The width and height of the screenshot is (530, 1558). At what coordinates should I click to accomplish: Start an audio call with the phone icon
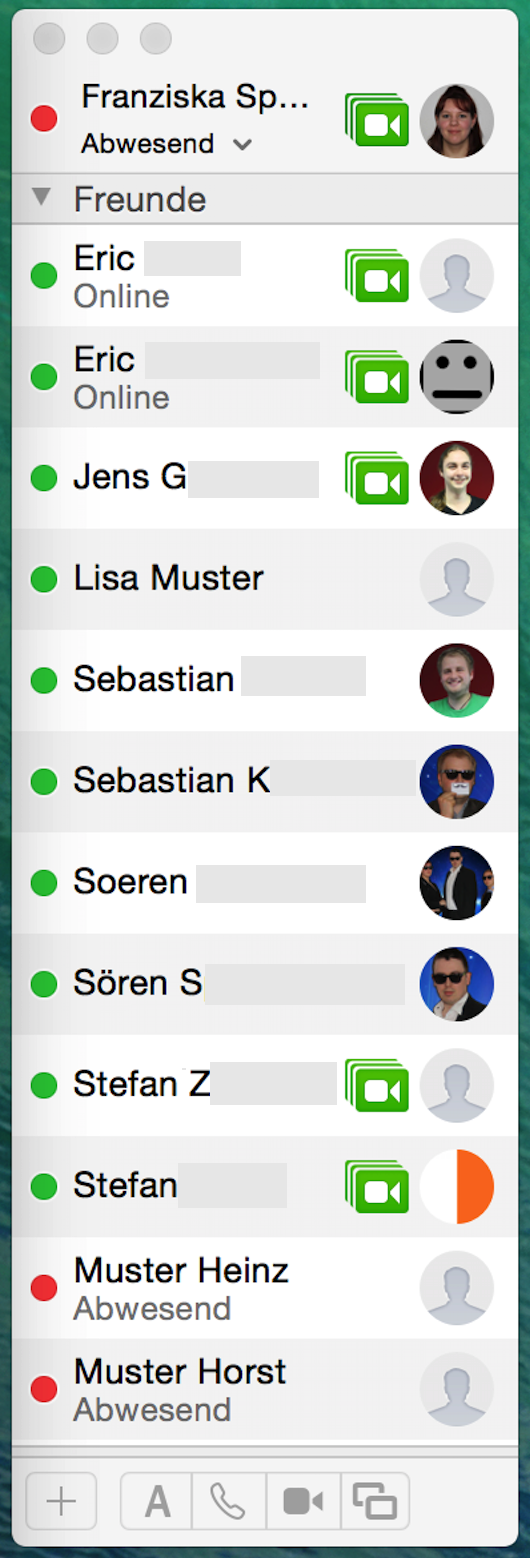click(229, 1501)
